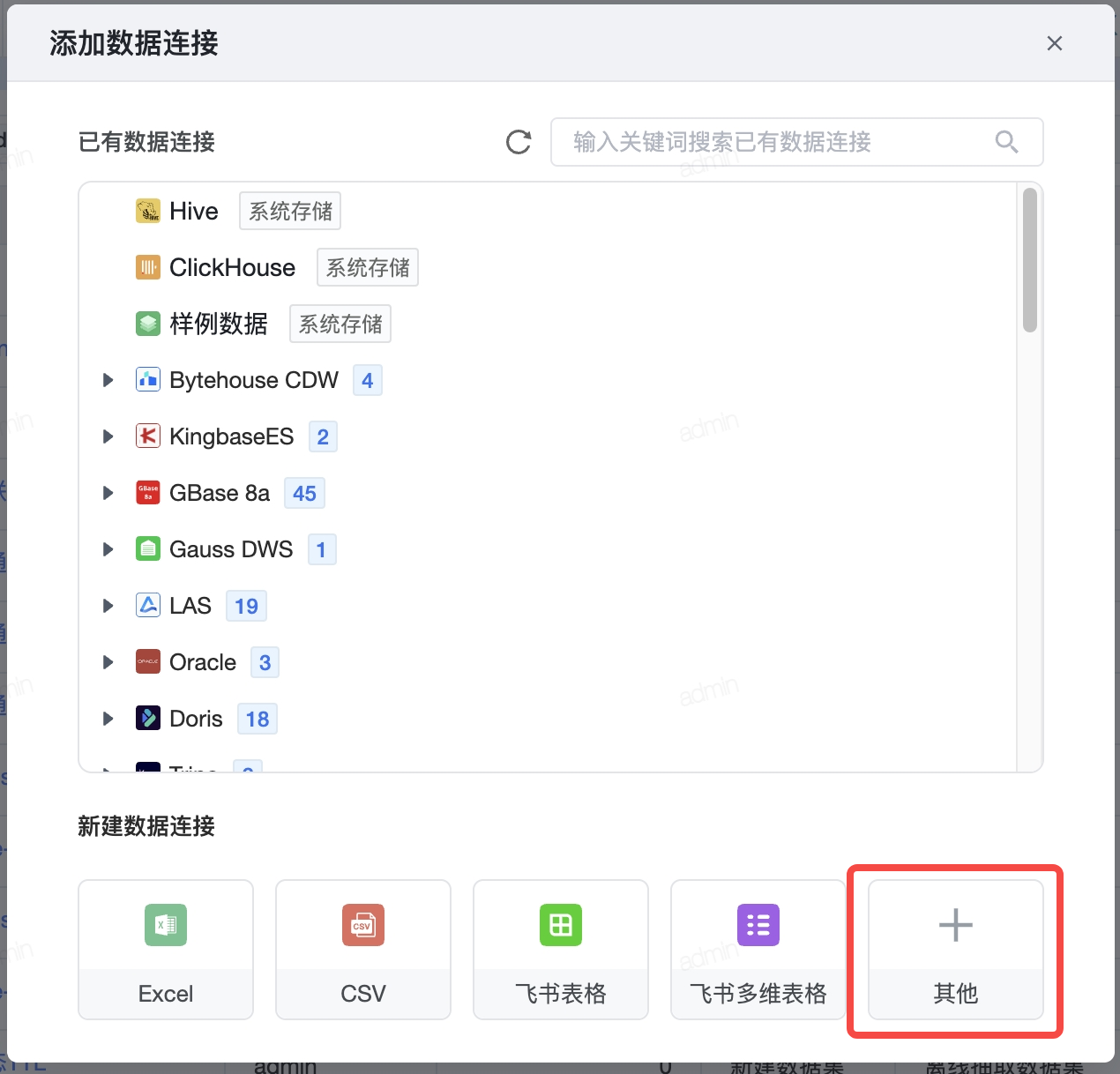Focus the 输入关键词搜索已有数据连接 search field

(x=797, y=142)
